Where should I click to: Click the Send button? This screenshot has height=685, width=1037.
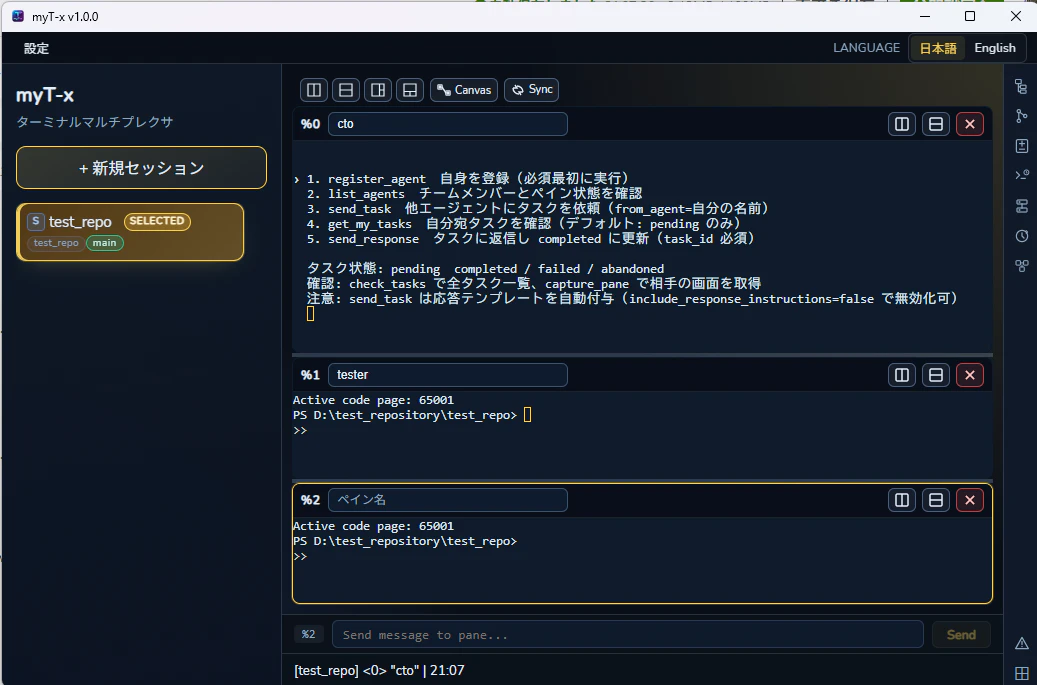(x=961, y=635)
